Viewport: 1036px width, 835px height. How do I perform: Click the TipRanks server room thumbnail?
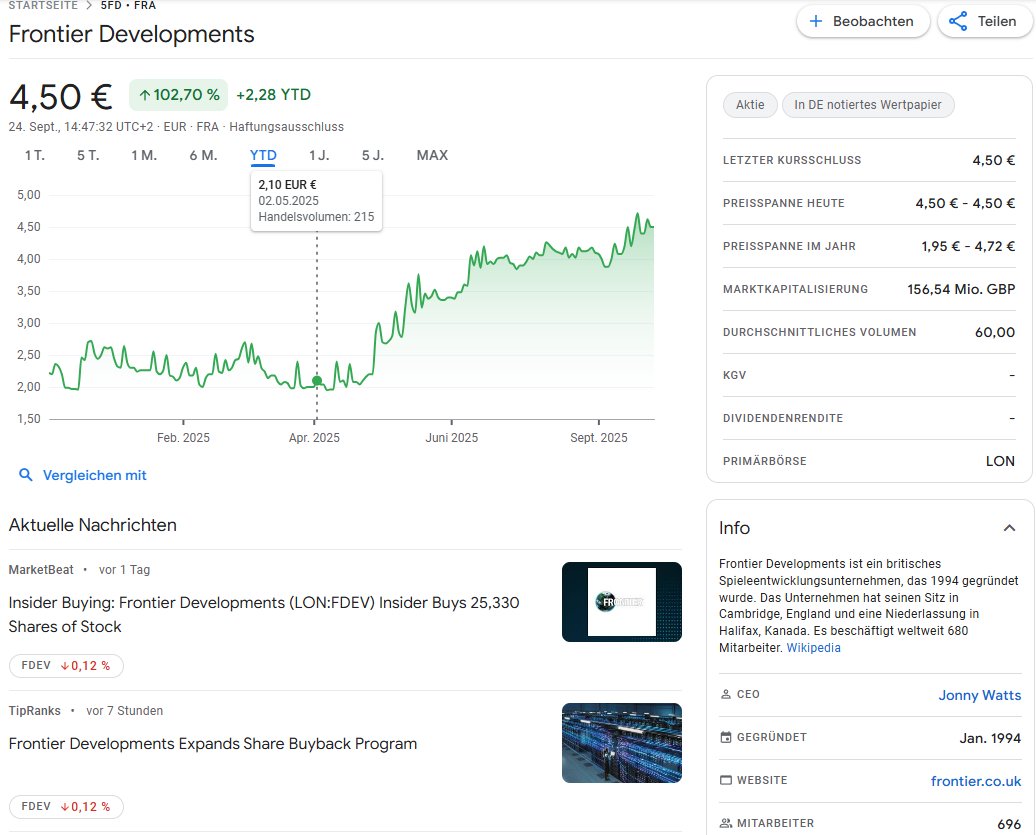click(x=622, y=743)
